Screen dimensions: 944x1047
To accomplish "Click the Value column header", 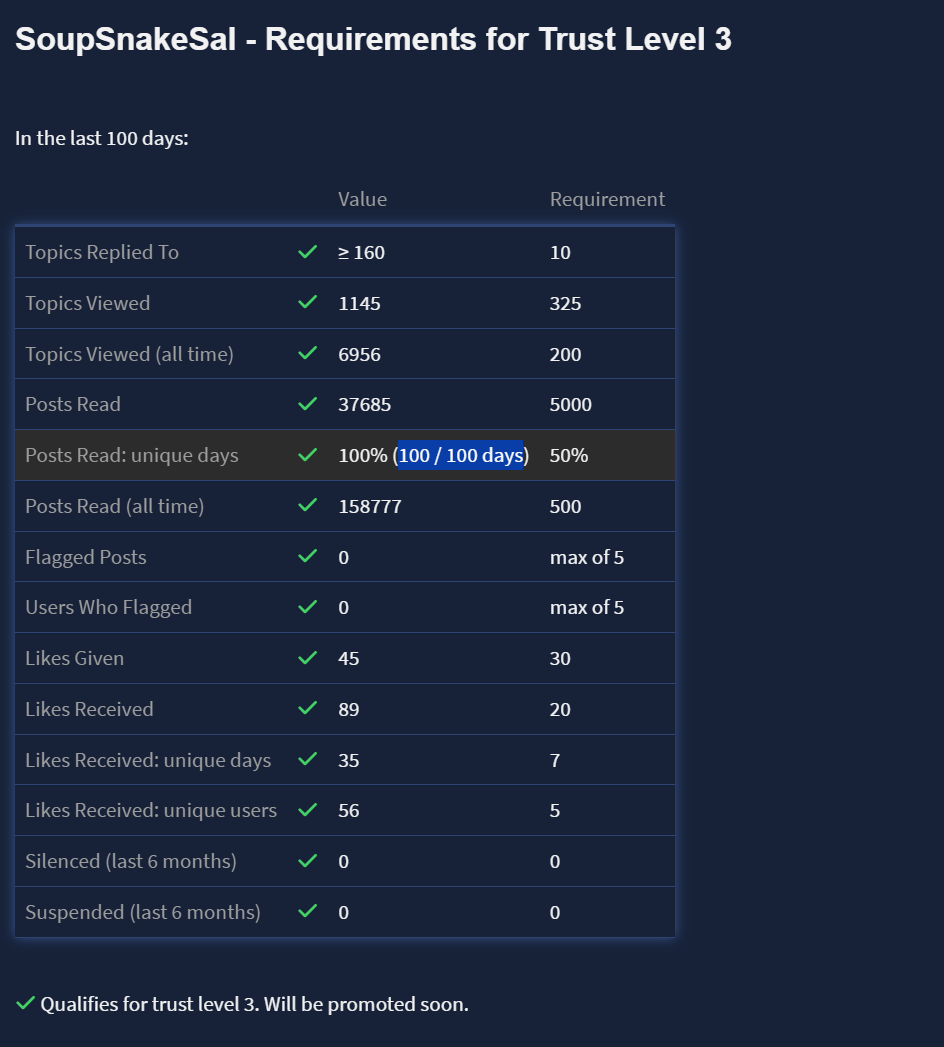I will 362,199.
